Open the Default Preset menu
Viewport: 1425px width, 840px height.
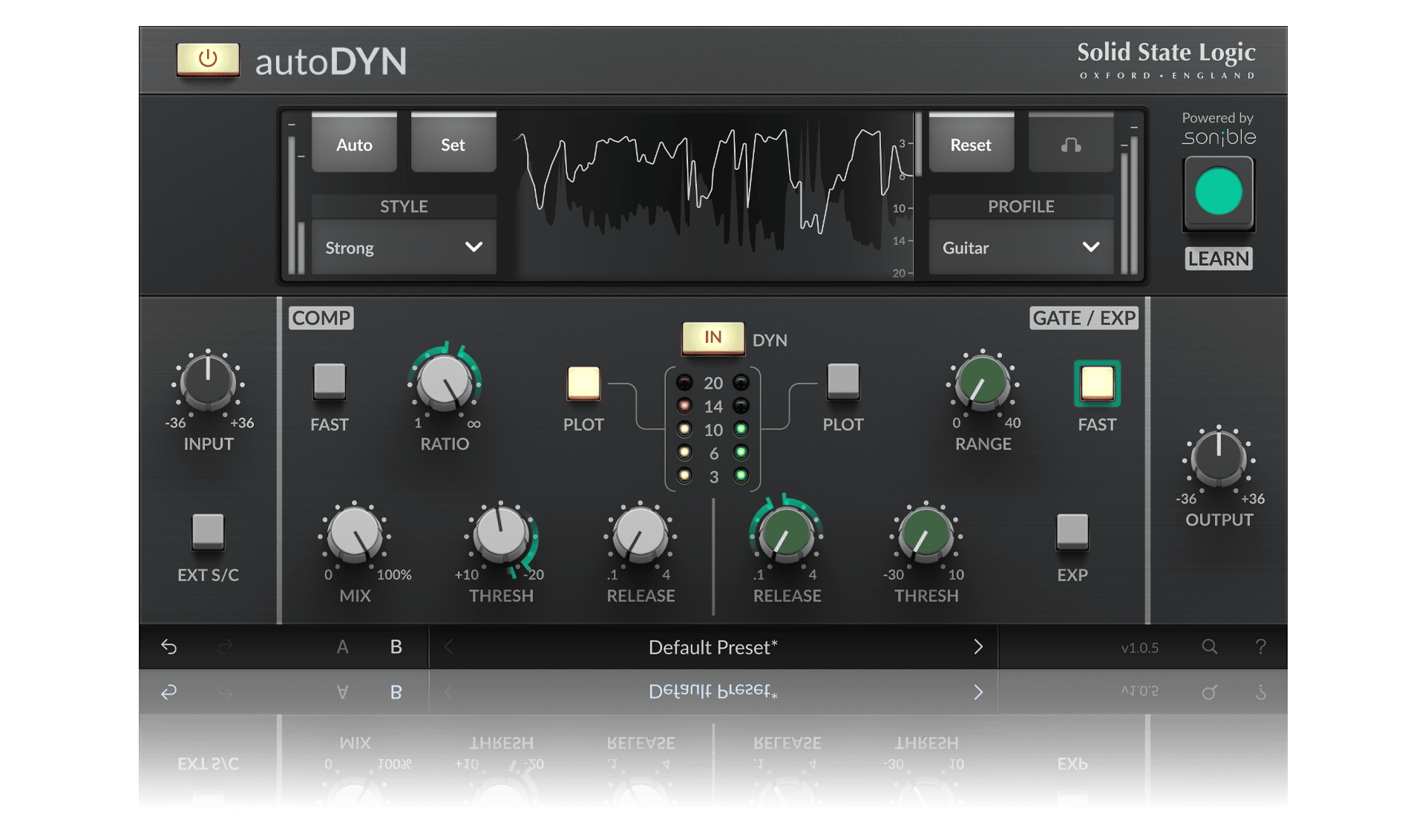712,647
